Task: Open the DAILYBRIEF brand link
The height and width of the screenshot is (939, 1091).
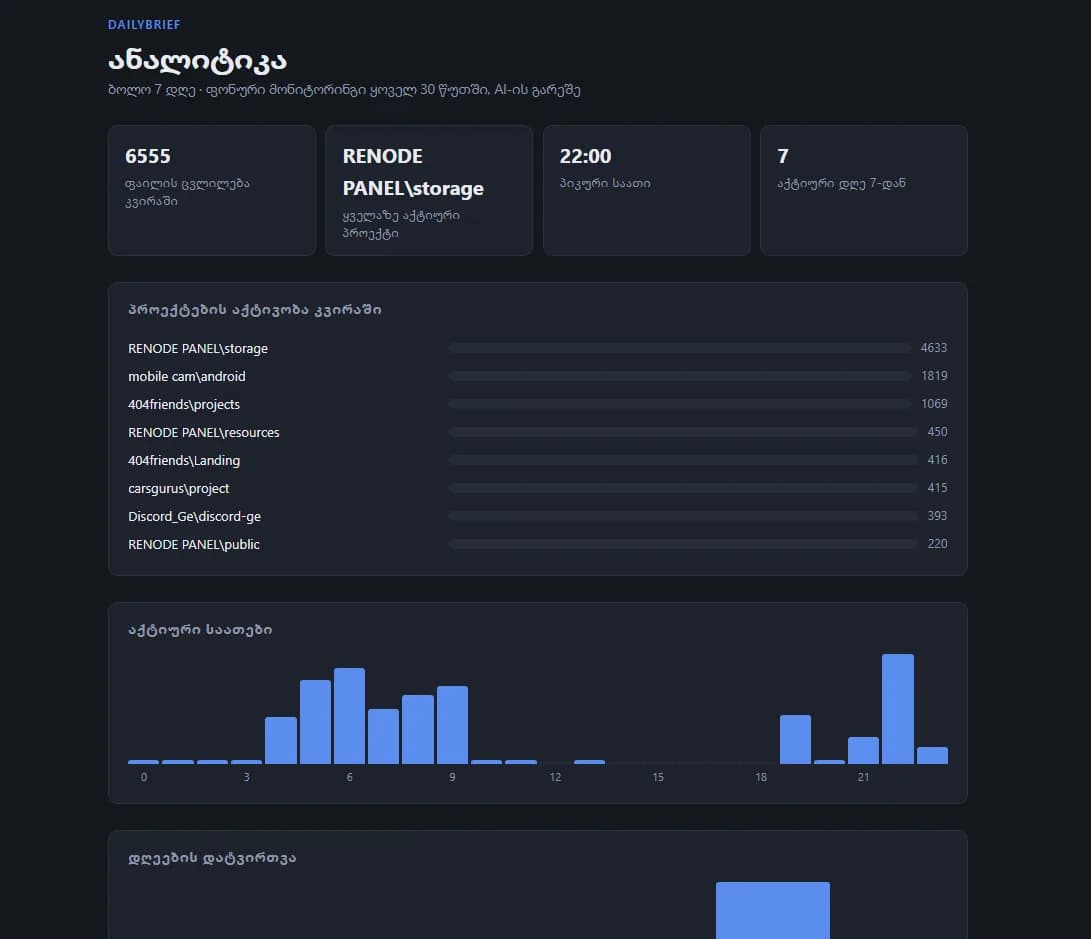Action: click(144, 24)
